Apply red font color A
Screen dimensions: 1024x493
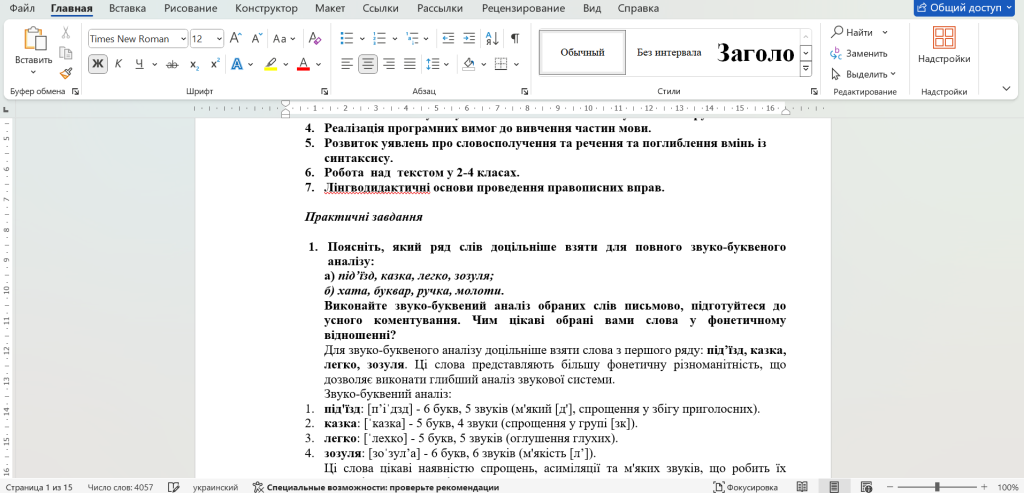[x=303, y=64]
